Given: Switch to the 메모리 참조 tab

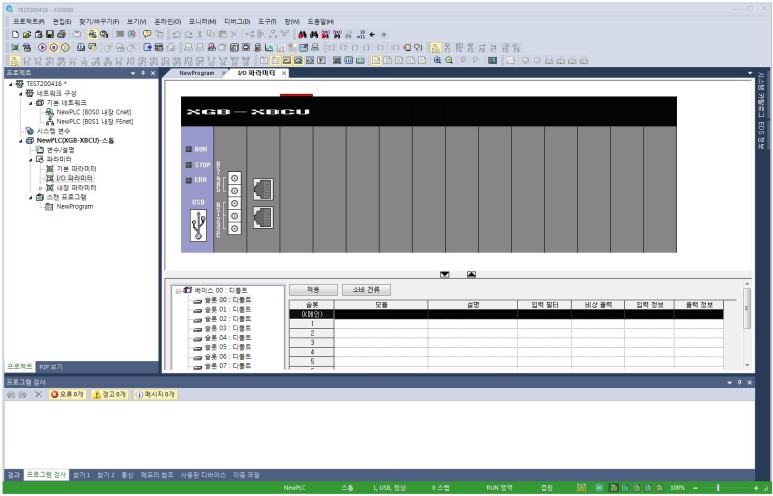Looking at the screenshot, I should coord(157,475).
